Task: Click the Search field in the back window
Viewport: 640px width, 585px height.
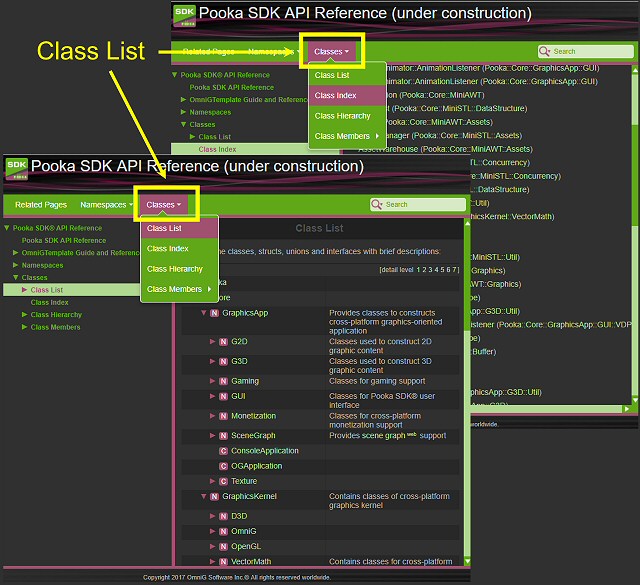Action: [x=586, y=51]
